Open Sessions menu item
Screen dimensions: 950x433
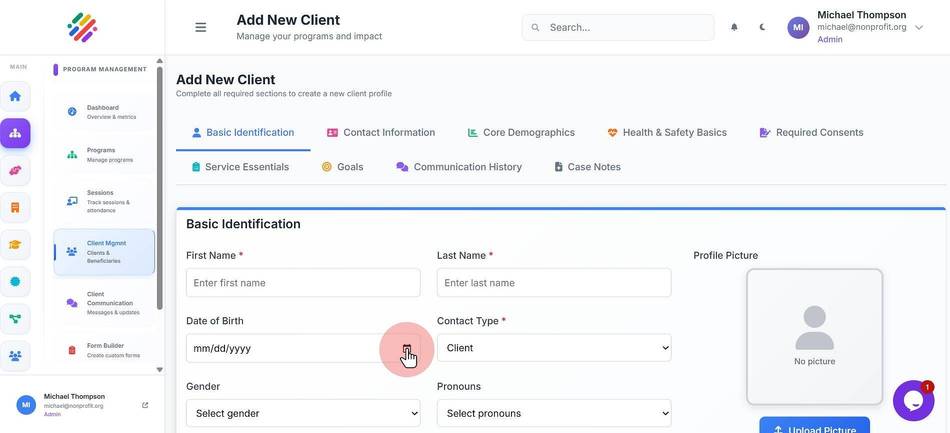(x=104, y=201)
